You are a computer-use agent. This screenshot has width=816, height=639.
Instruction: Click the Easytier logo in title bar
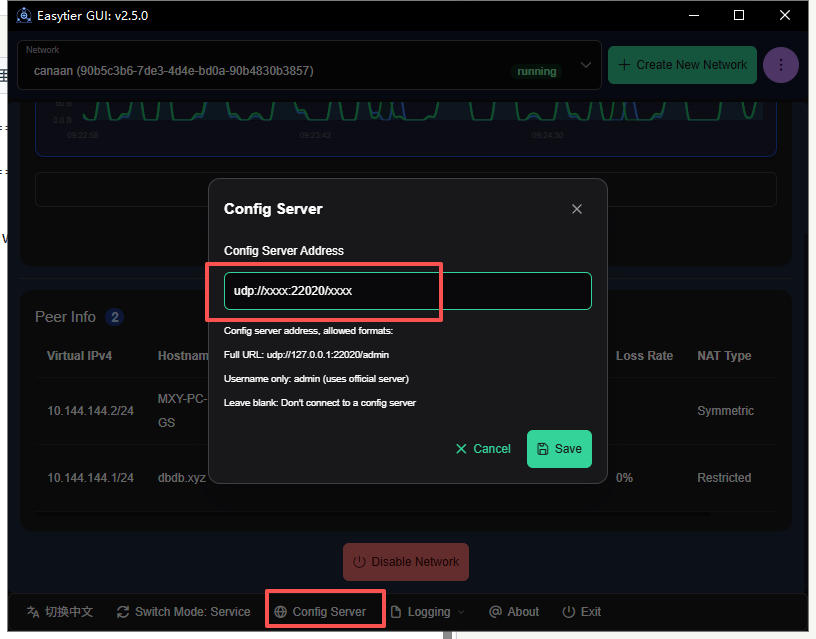click(24, 15)
